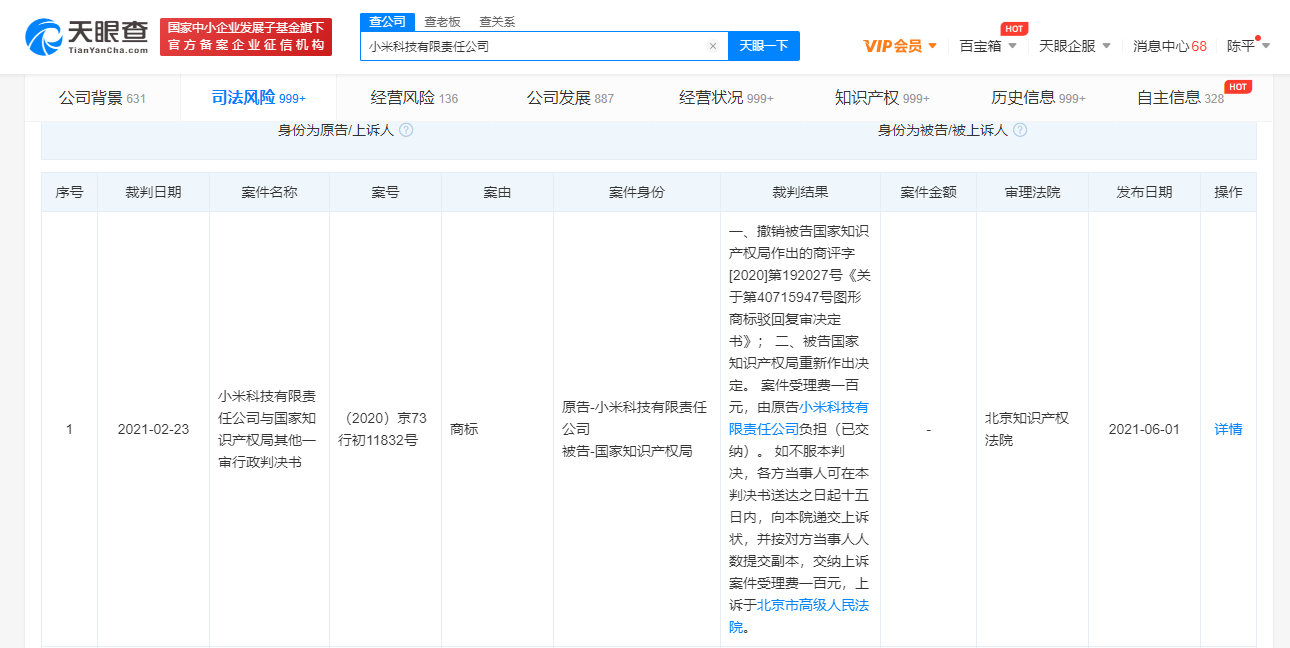
Task: Clear the search box with the X icon
Action: (x=712, y=46)
